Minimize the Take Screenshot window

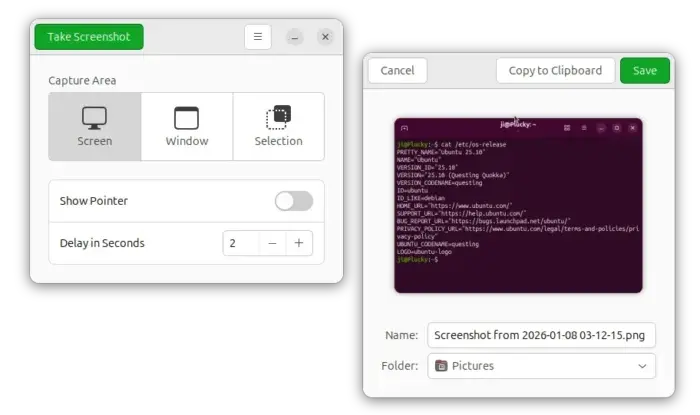[x=295, y=37]
